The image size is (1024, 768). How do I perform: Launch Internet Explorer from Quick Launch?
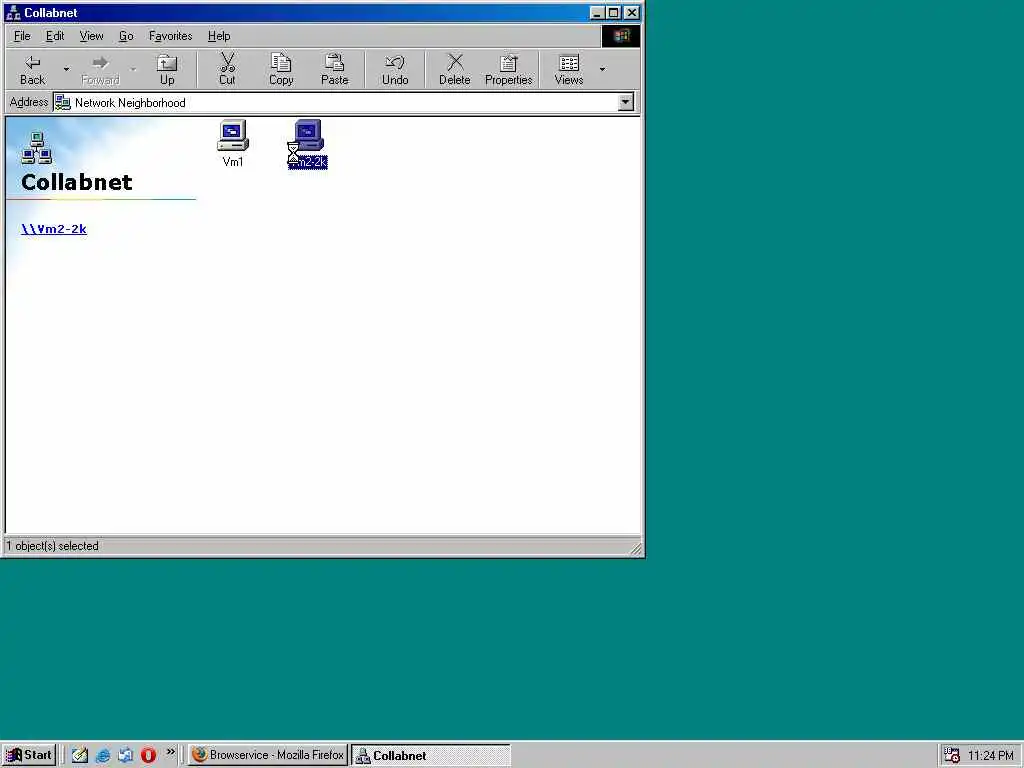[x=103, y=755]
